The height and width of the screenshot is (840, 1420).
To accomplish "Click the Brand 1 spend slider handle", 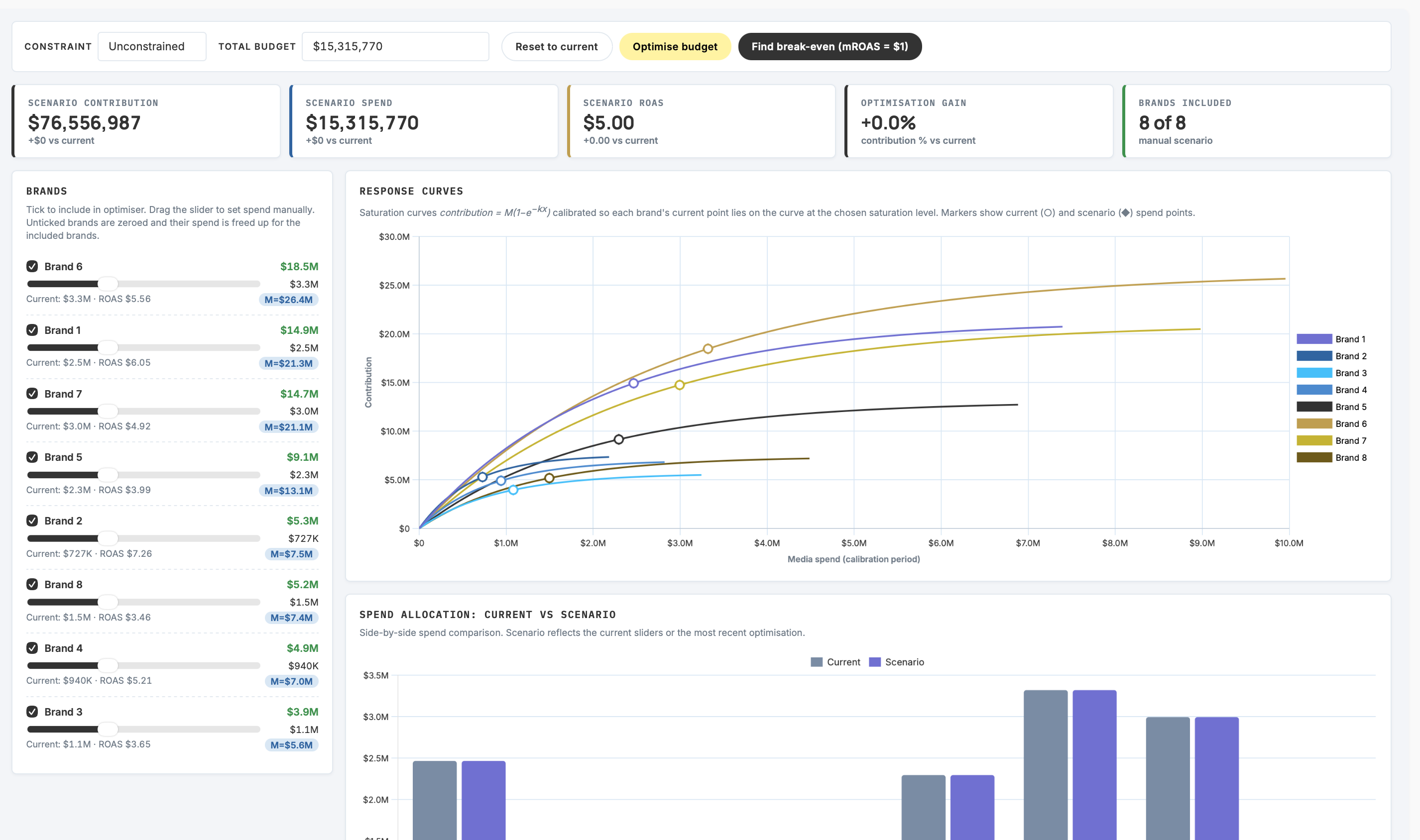I will tap(108, 347).
